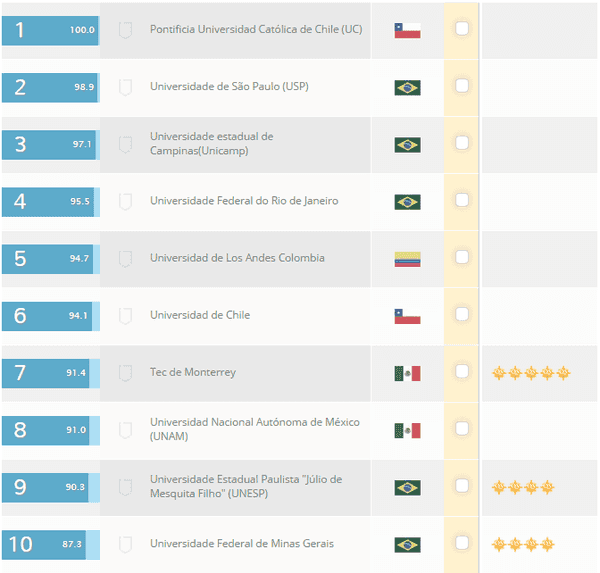Check the box for Universidad de Chile

click(462, 314)
